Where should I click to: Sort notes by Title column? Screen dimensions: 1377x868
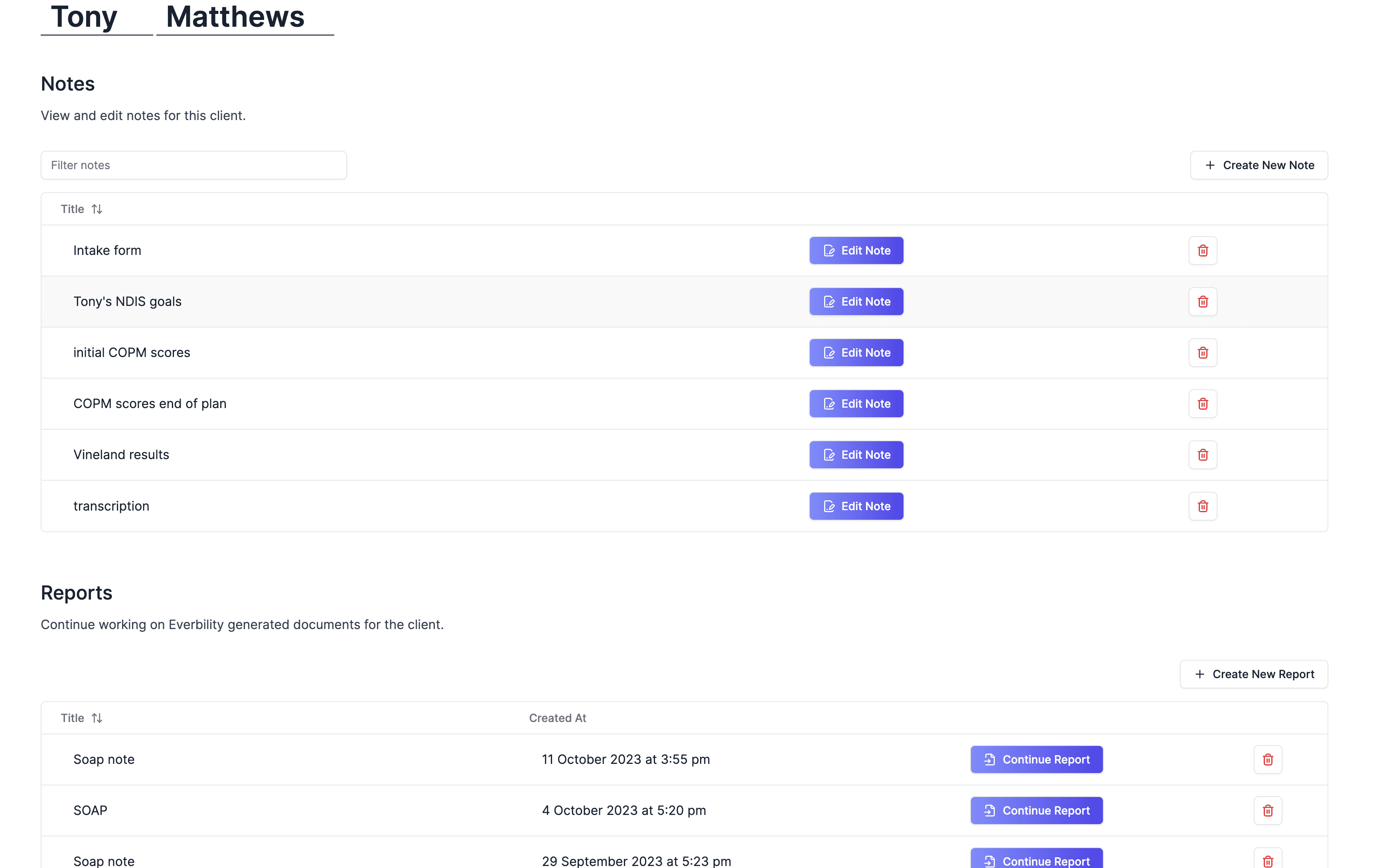[x=81, y=209]
